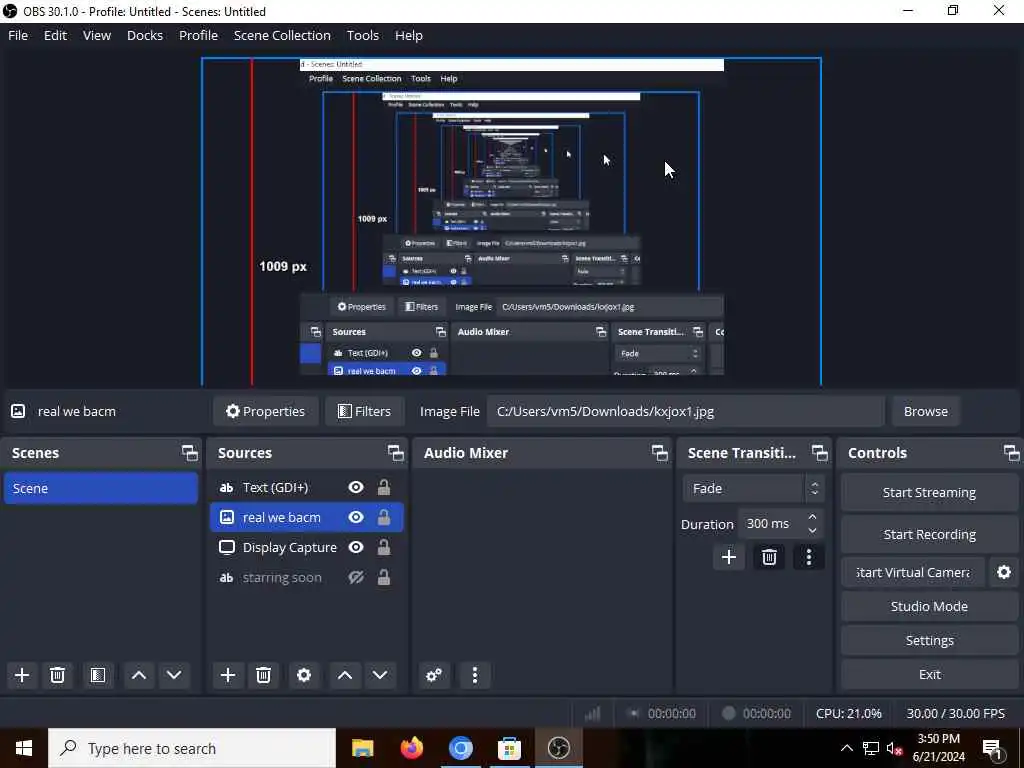Open the Help menu

pyautogui.click(x=409, y=35)
